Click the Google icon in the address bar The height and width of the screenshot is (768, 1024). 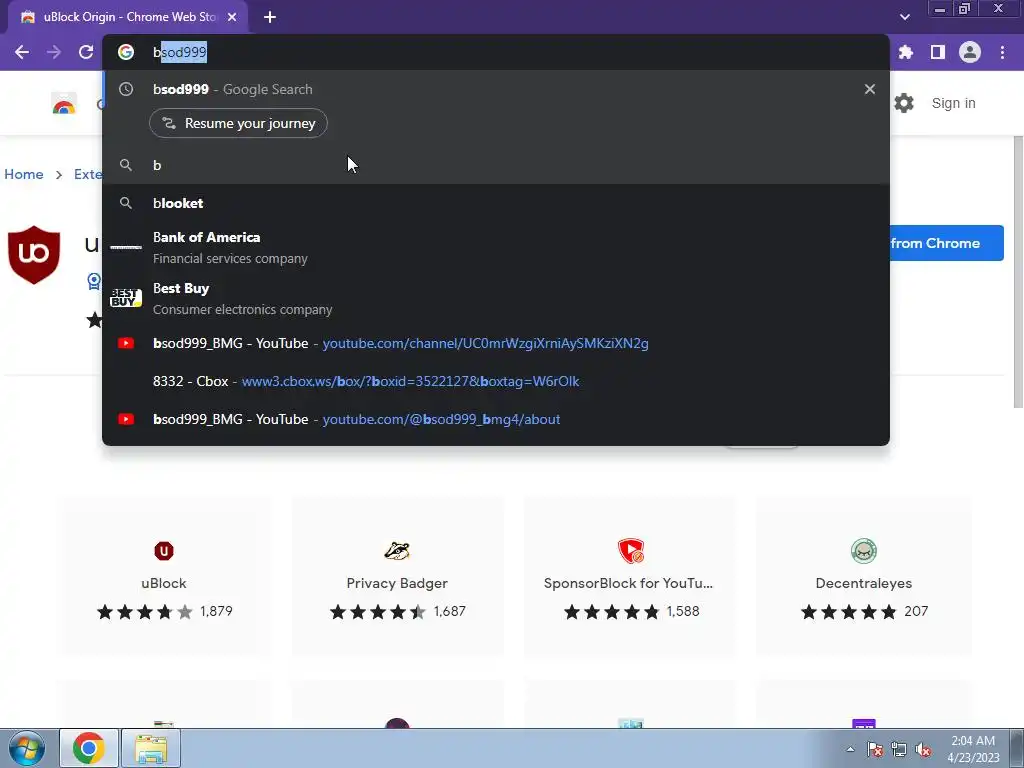point(126,52)
